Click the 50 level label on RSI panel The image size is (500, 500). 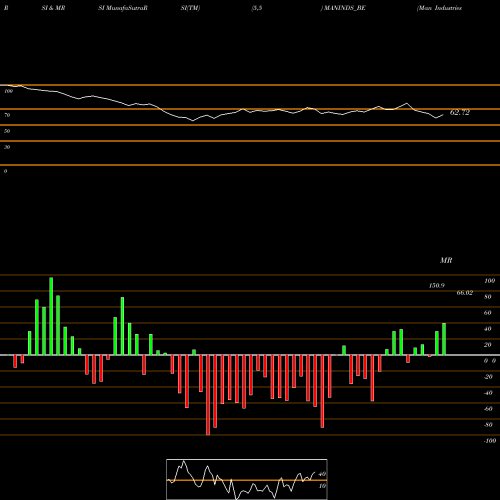pos(7,131)
